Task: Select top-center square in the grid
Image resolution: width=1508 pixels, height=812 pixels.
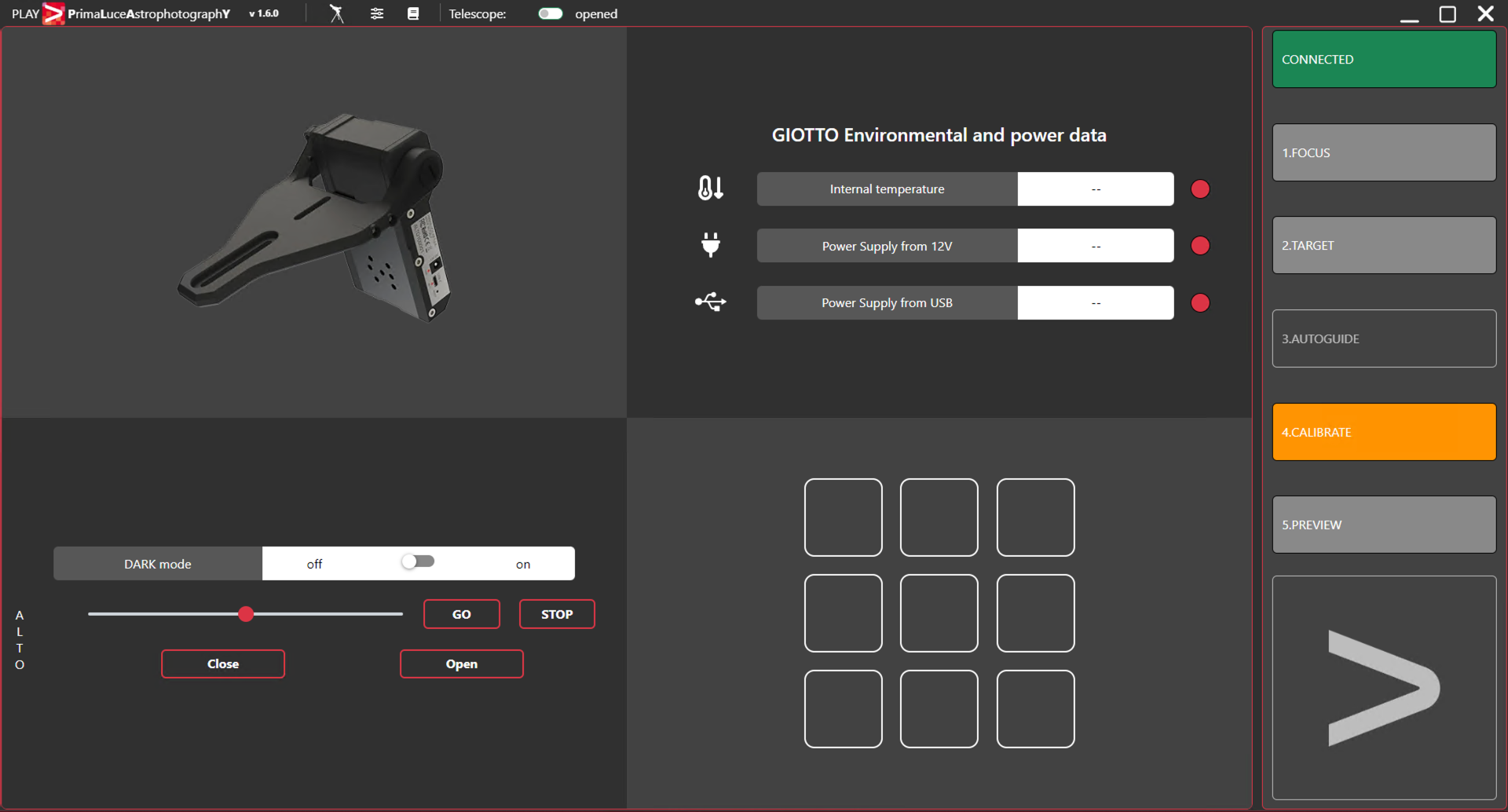Action: [x=939, y=518]
